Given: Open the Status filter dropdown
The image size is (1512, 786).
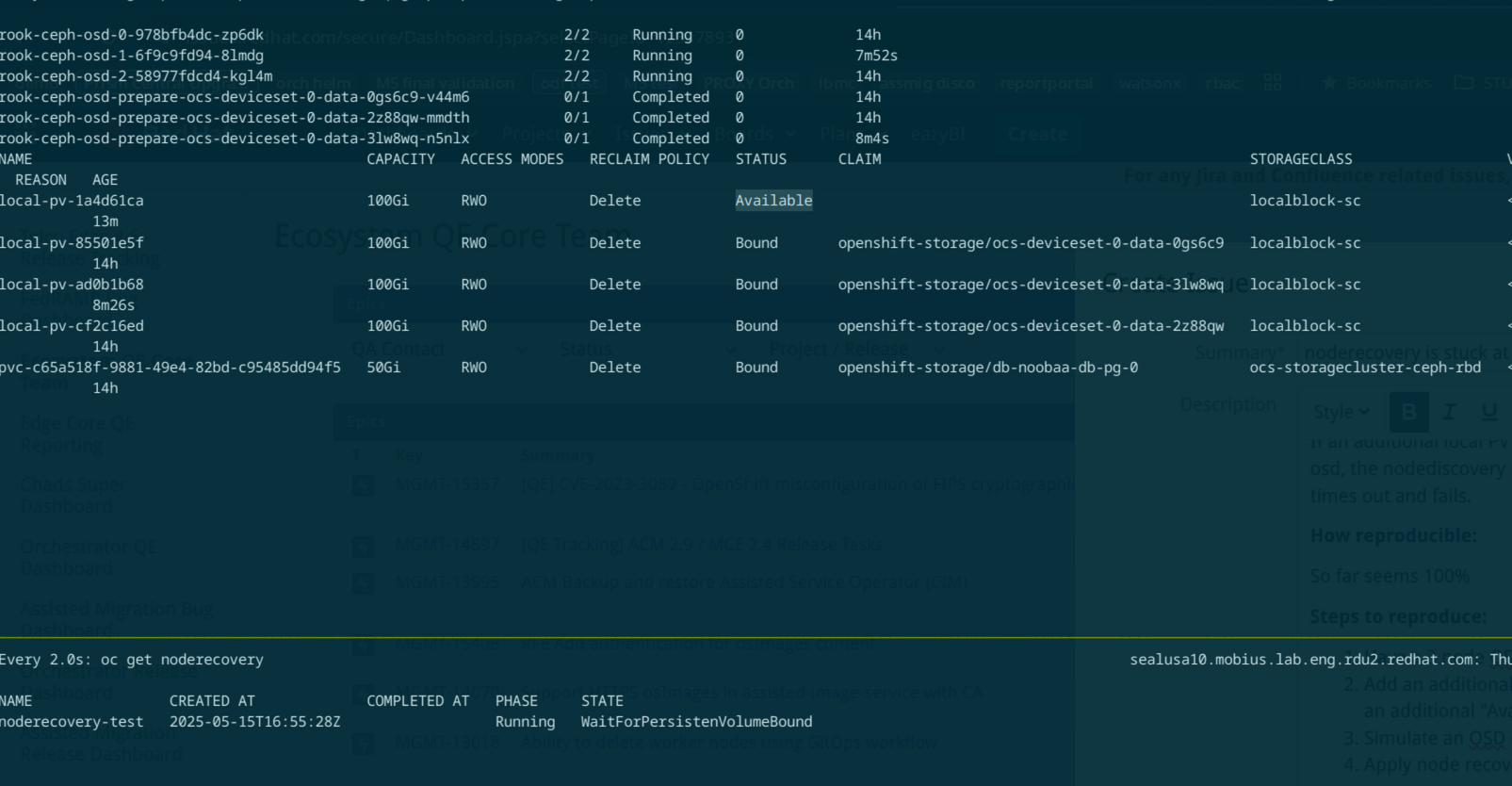Looking at the screenshot, I should 648,350.
